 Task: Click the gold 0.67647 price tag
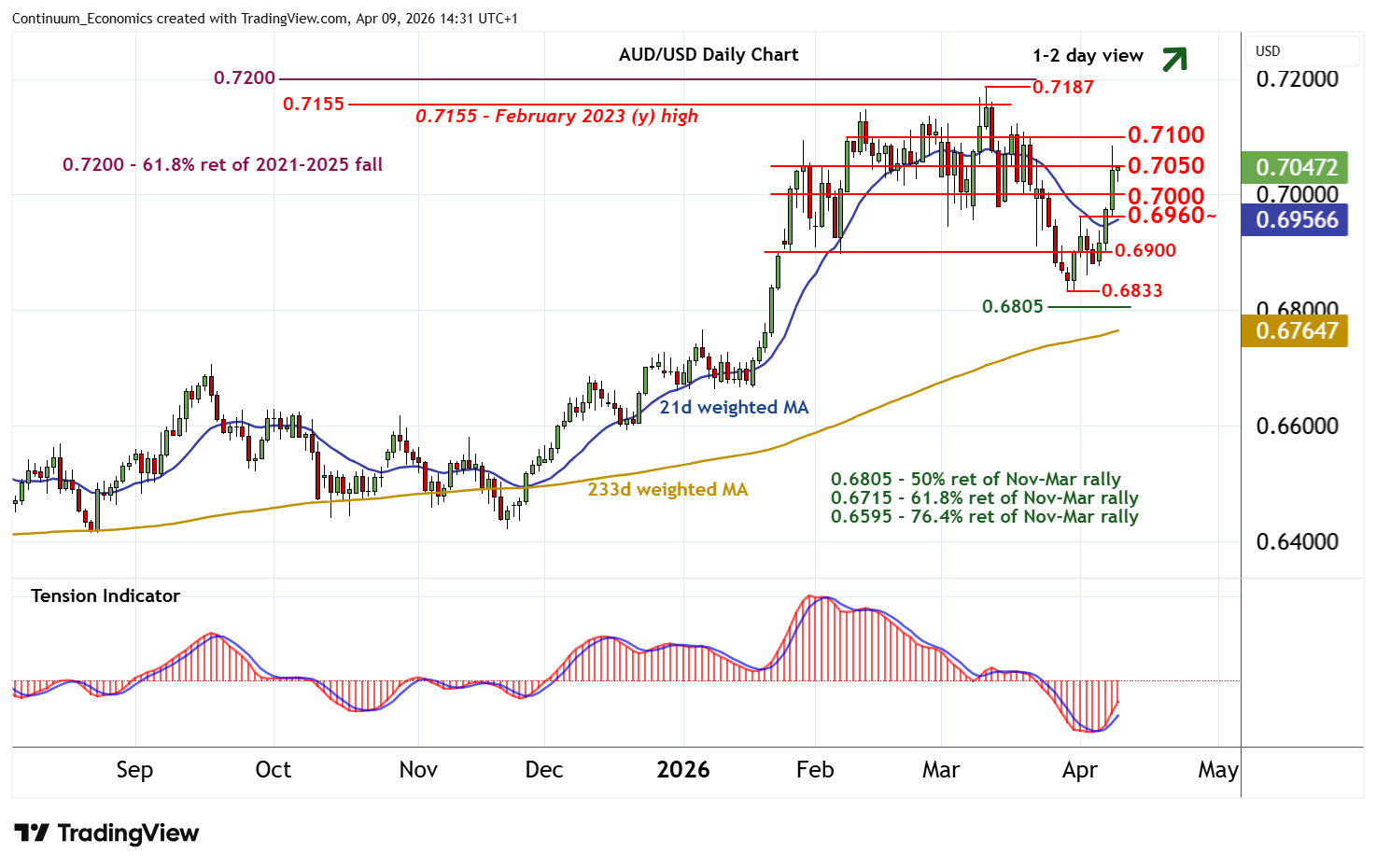click(x=1295, y=331)
